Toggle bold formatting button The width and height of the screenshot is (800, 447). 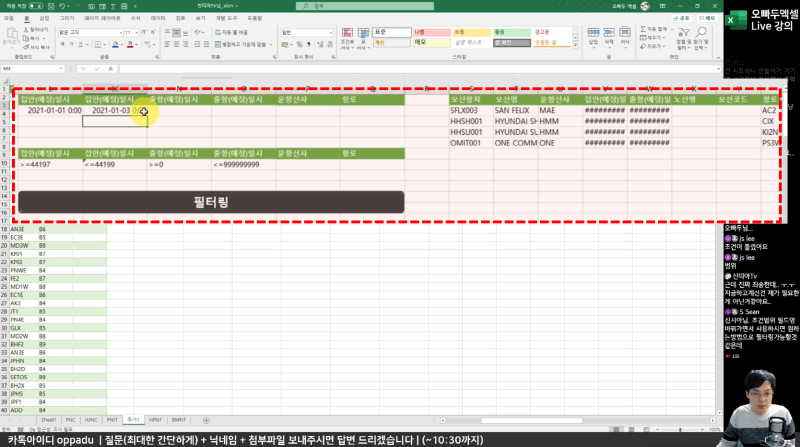[62, 45]
